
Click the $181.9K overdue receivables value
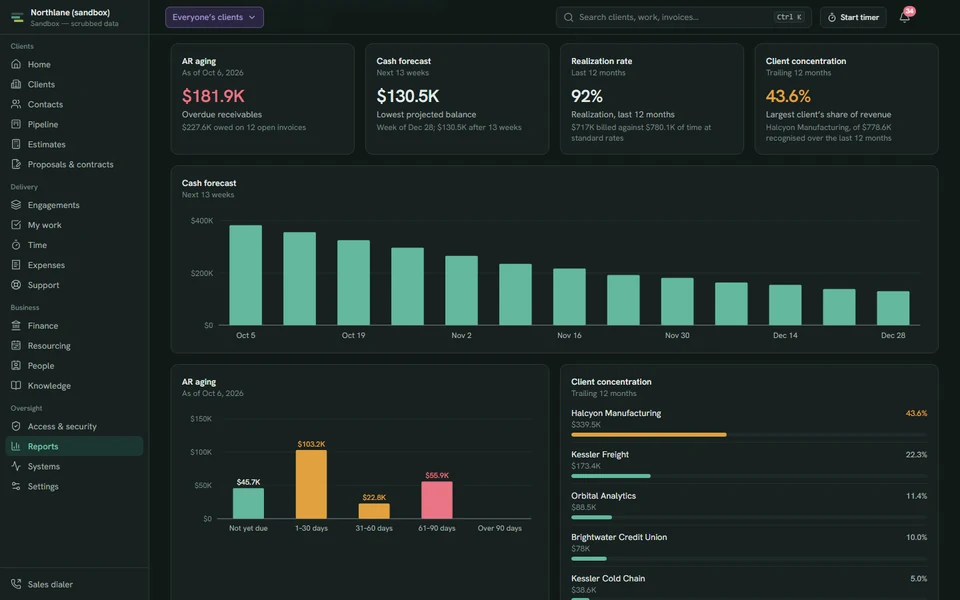point(213,96)
